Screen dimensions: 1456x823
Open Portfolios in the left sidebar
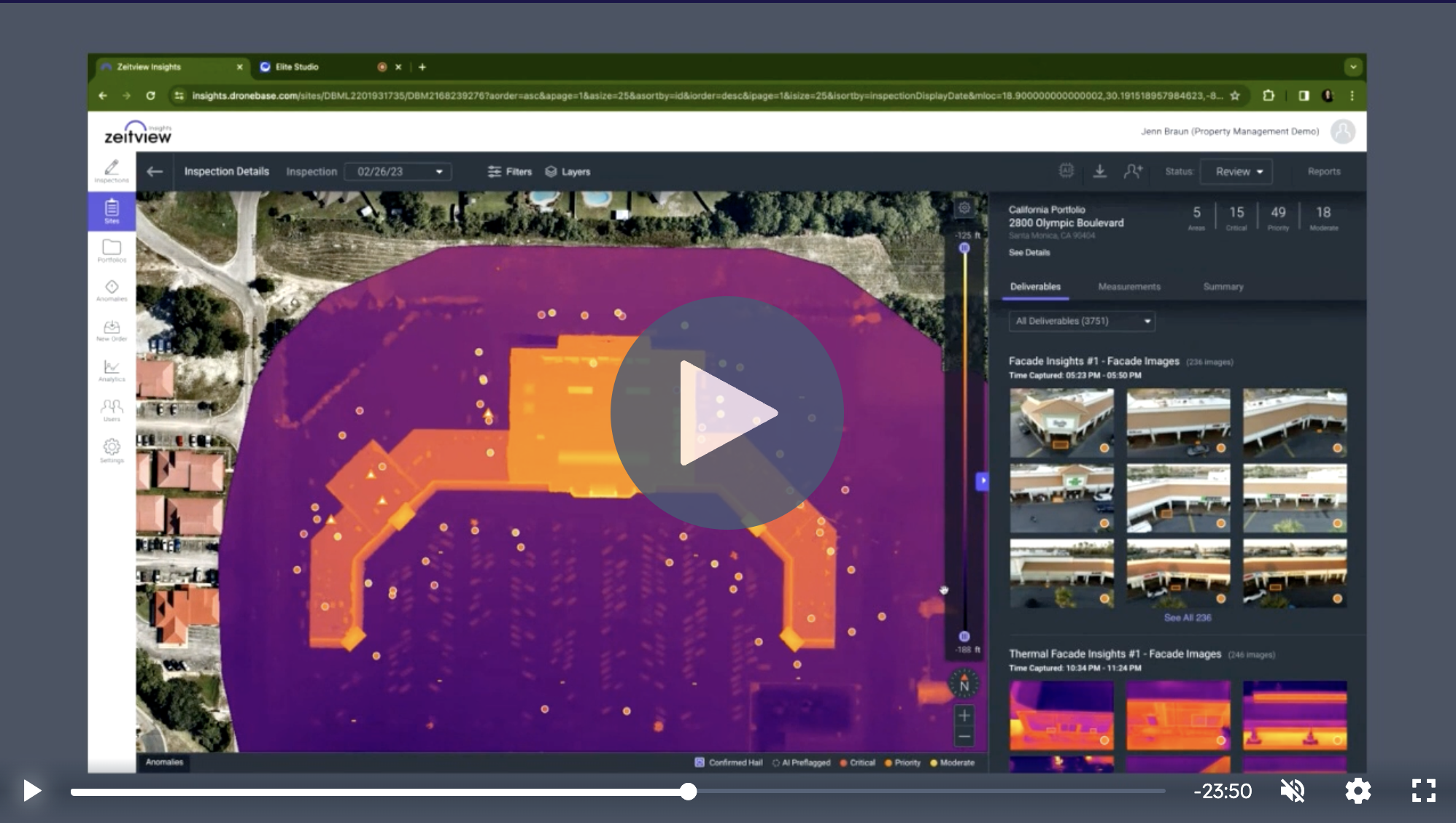click(x=112, y=250)
